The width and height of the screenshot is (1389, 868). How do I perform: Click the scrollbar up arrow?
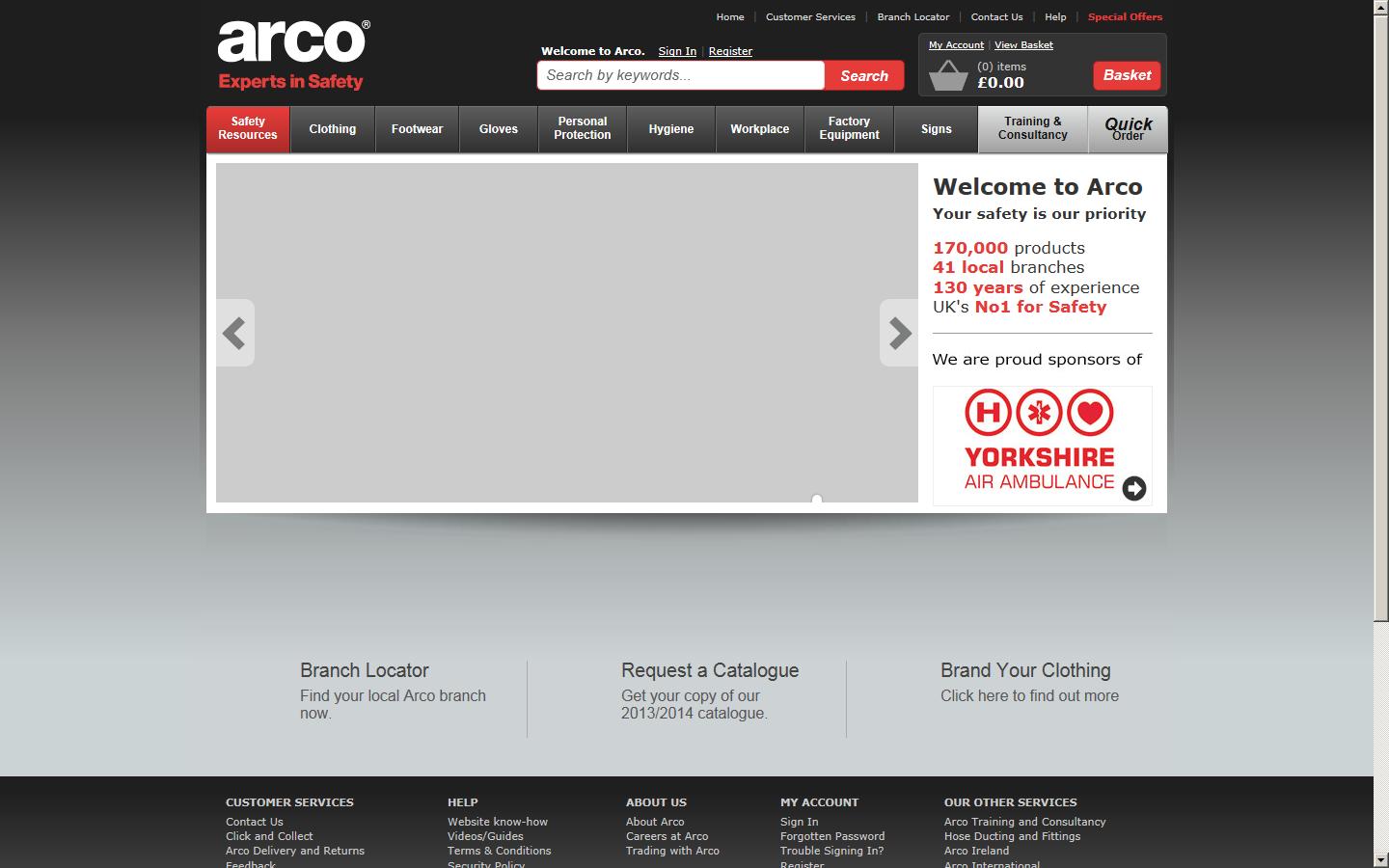tap(1381, 8)
